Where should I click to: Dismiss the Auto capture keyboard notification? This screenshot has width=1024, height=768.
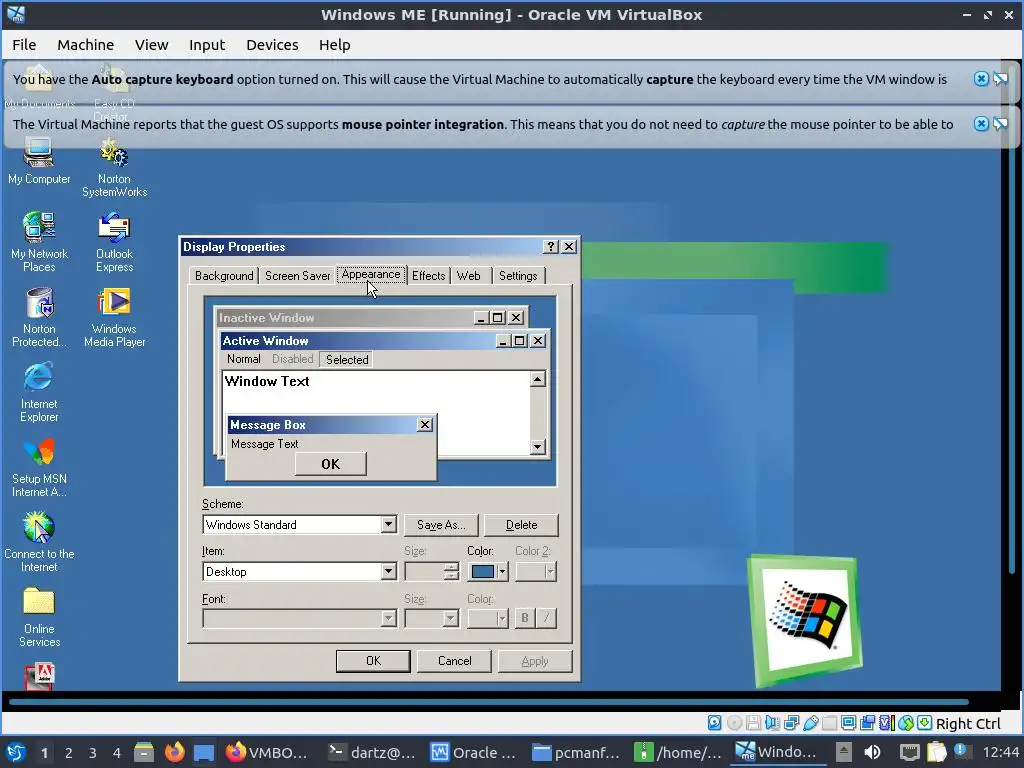[x=981, y=79]
